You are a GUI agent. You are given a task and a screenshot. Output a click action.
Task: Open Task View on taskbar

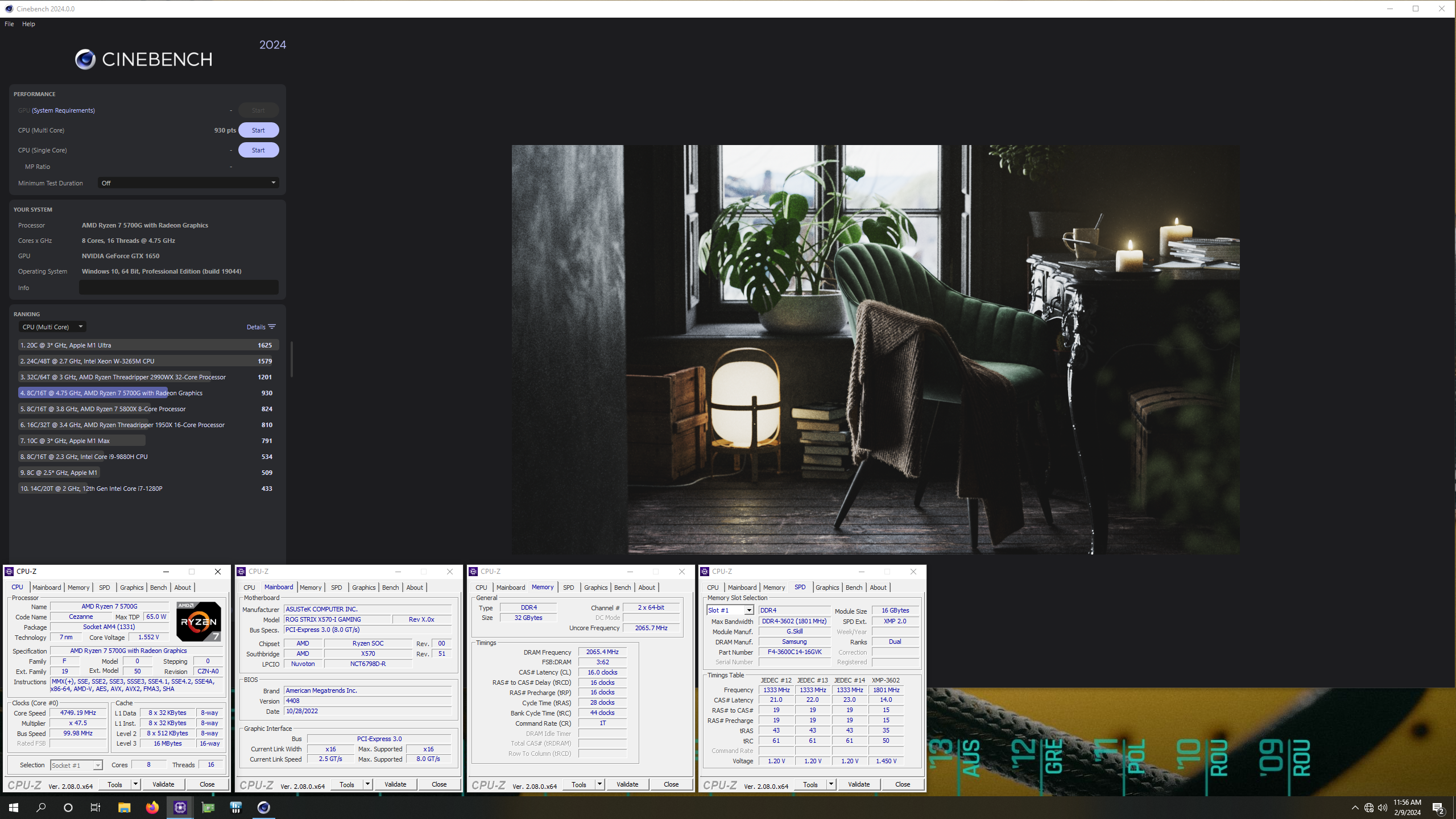tap(96, 808)
